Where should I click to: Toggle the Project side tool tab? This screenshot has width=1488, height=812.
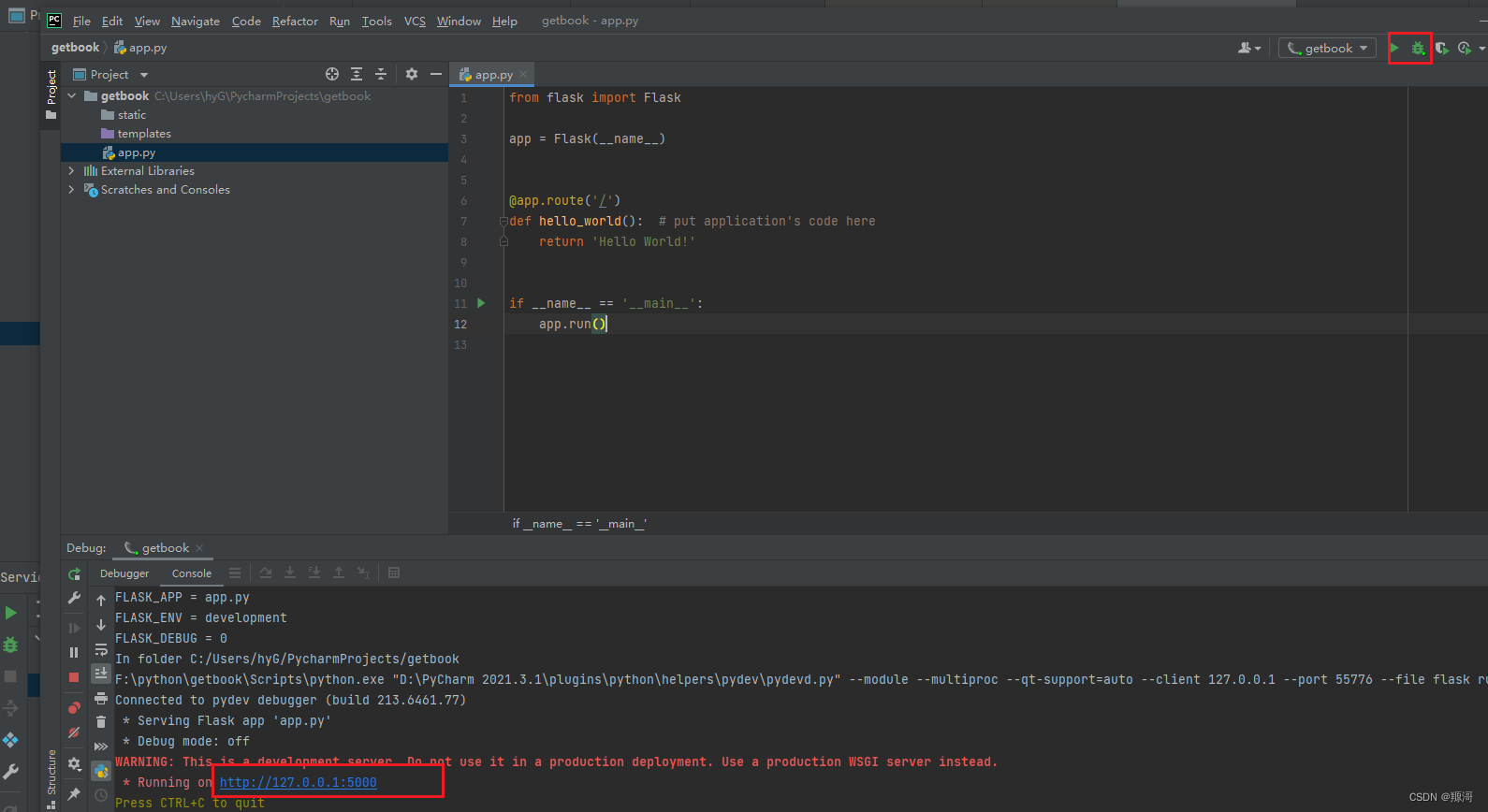point(51,94)
